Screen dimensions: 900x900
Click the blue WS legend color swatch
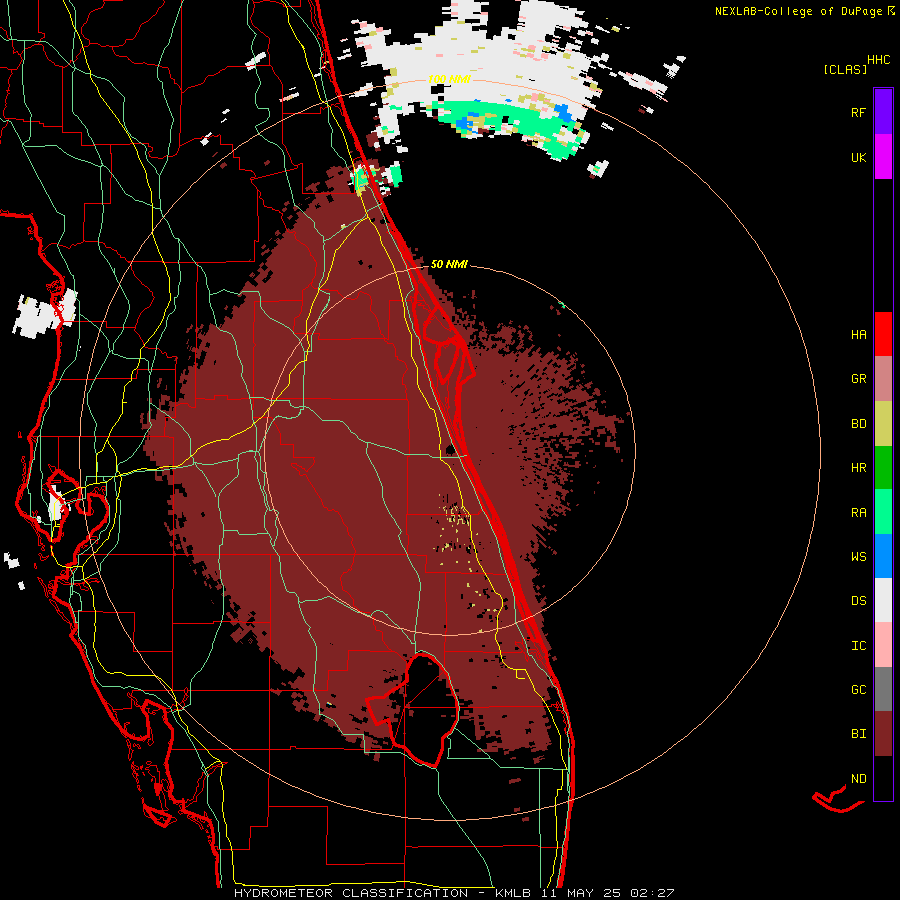tap(883, 556)
